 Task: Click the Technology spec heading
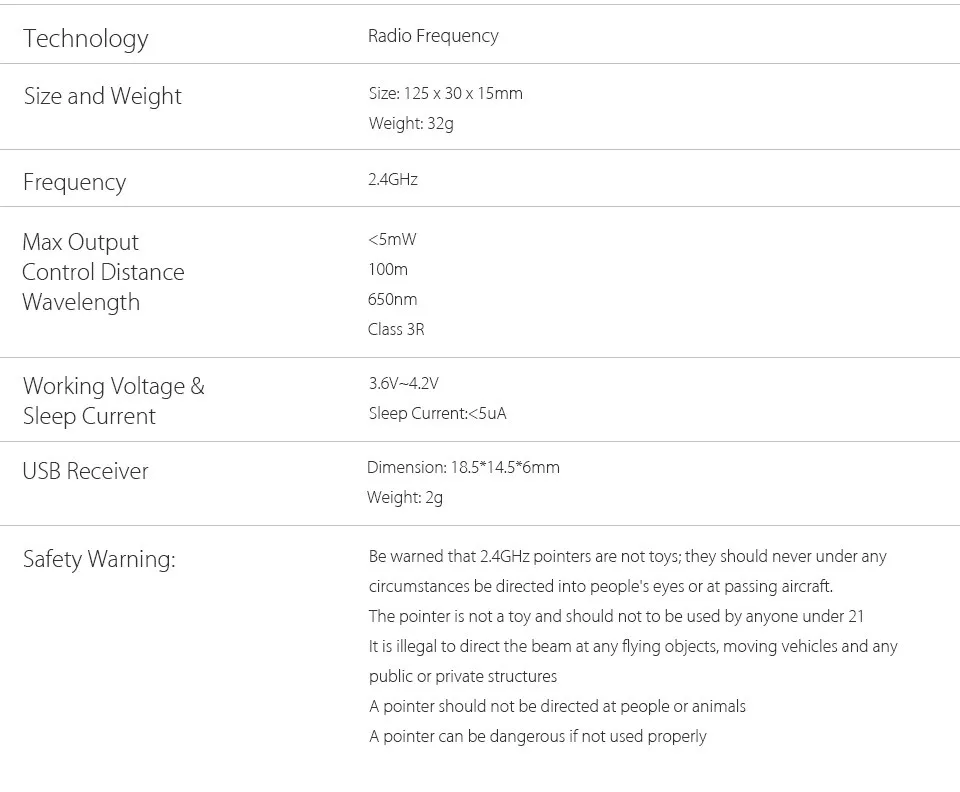tap(86, 39)
